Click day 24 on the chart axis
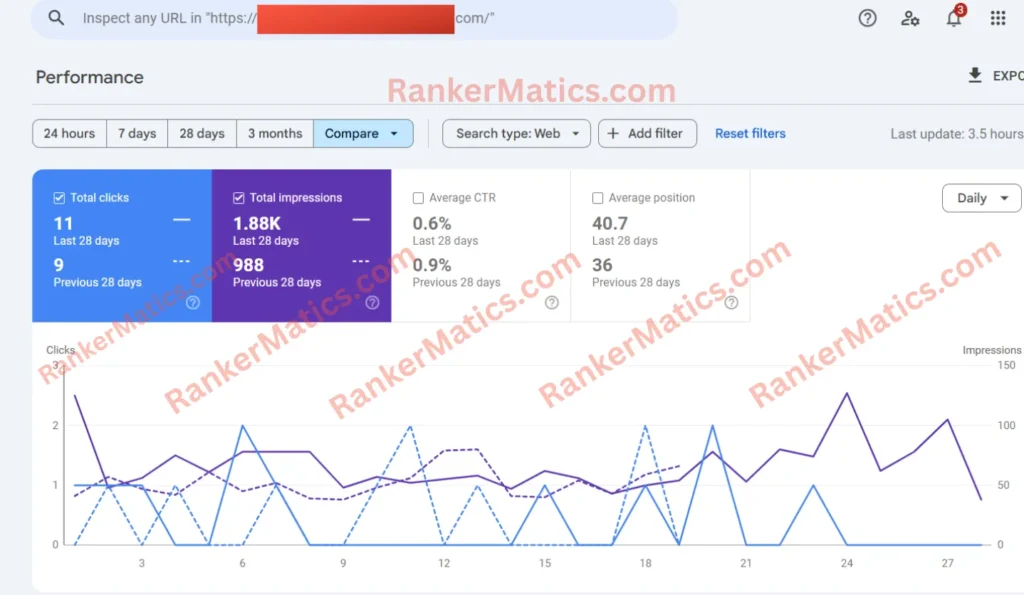This screenshot has width=1024, height=595. point(846,563)
